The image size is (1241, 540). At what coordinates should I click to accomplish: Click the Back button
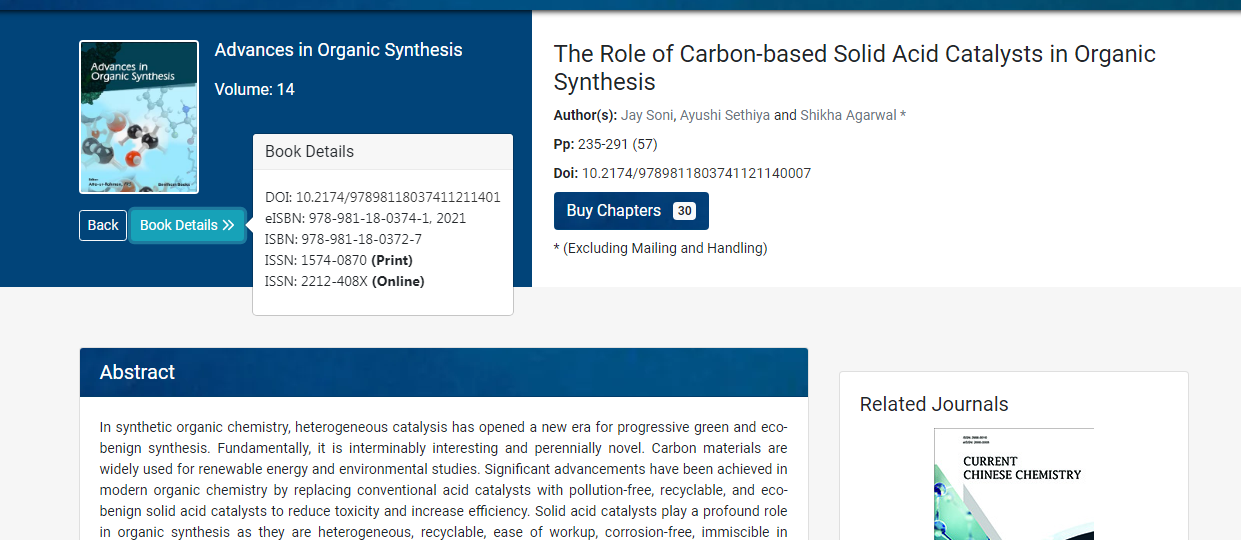(103, 225)
